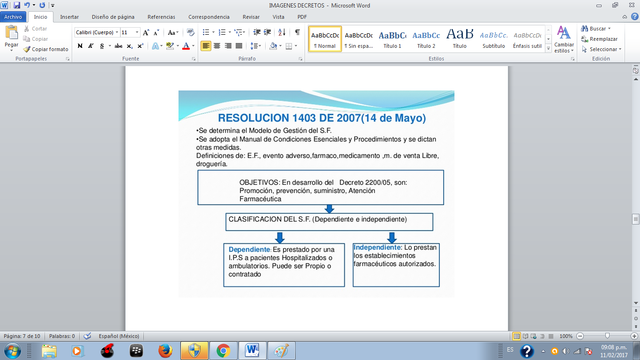Click the Sort icon
The height and width of the screenshot is (360, 640).
[282, 32]
